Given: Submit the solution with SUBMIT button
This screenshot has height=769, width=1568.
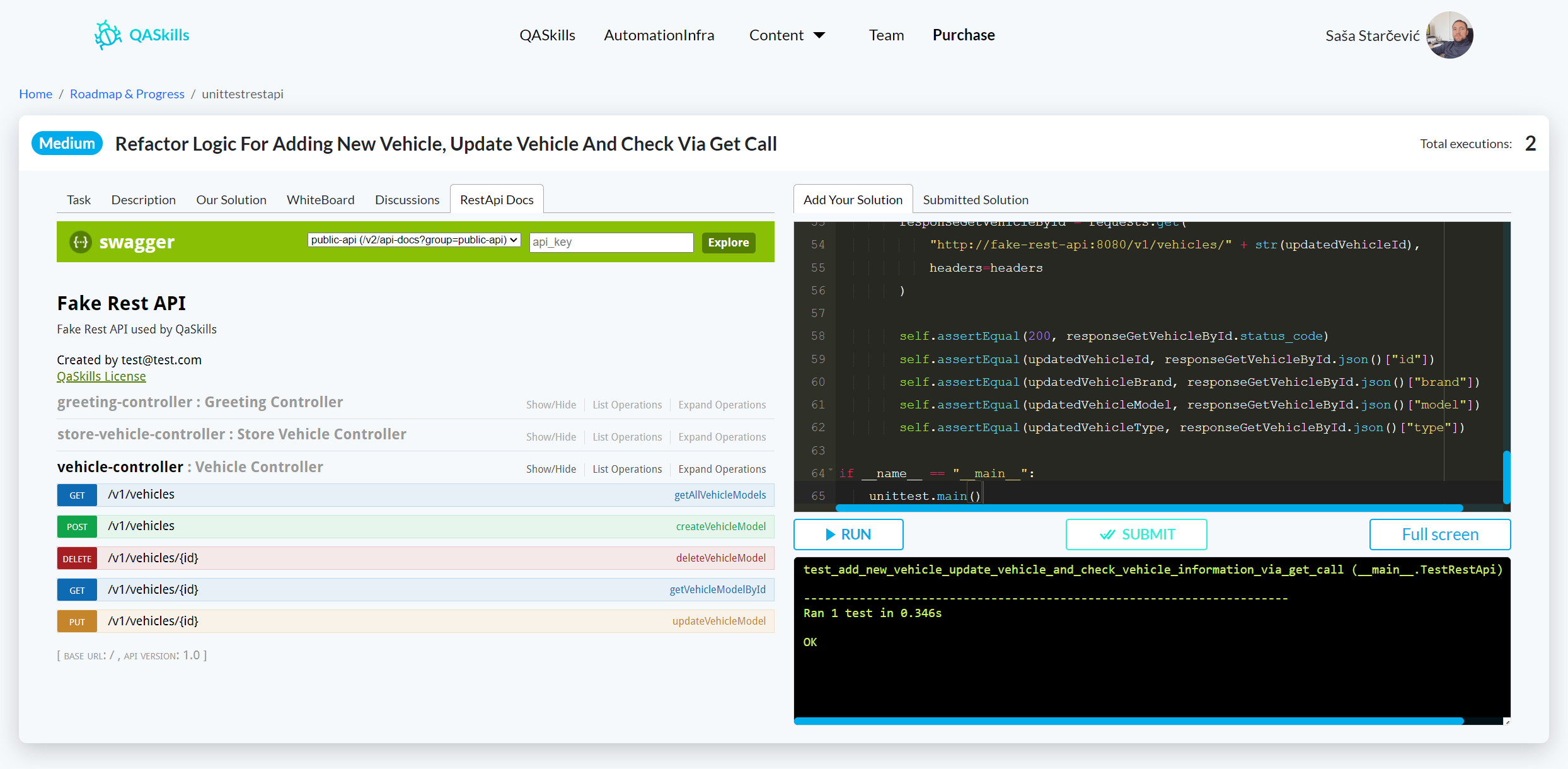Looking at the screenshot, I should 1136,535.
